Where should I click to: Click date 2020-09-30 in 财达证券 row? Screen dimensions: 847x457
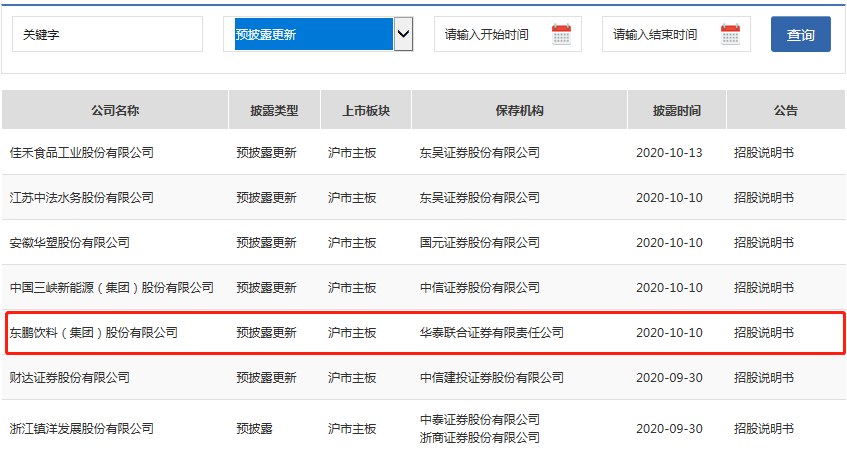coord(669,378)
